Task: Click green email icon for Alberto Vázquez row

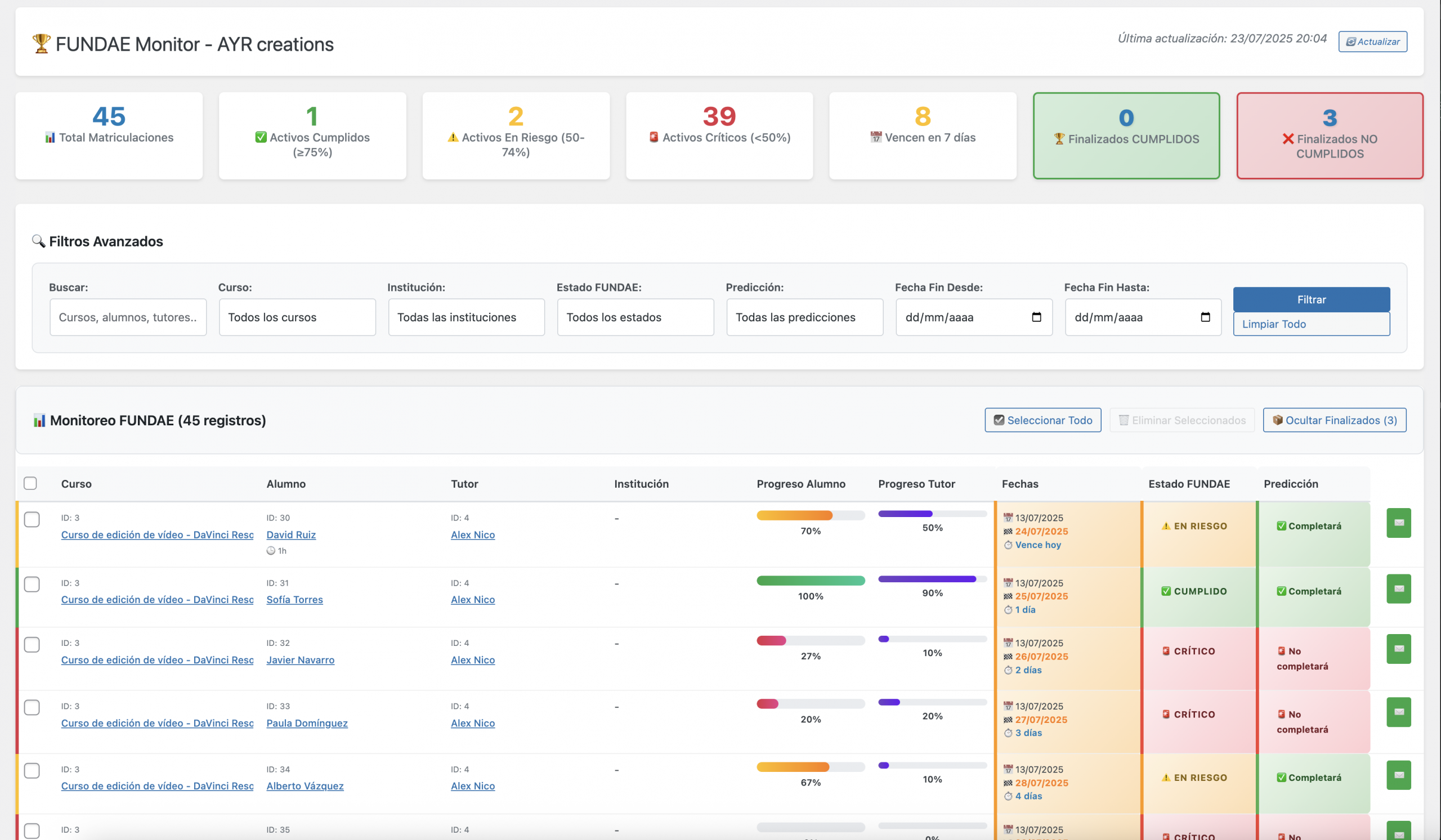Action: (1398, 775)
